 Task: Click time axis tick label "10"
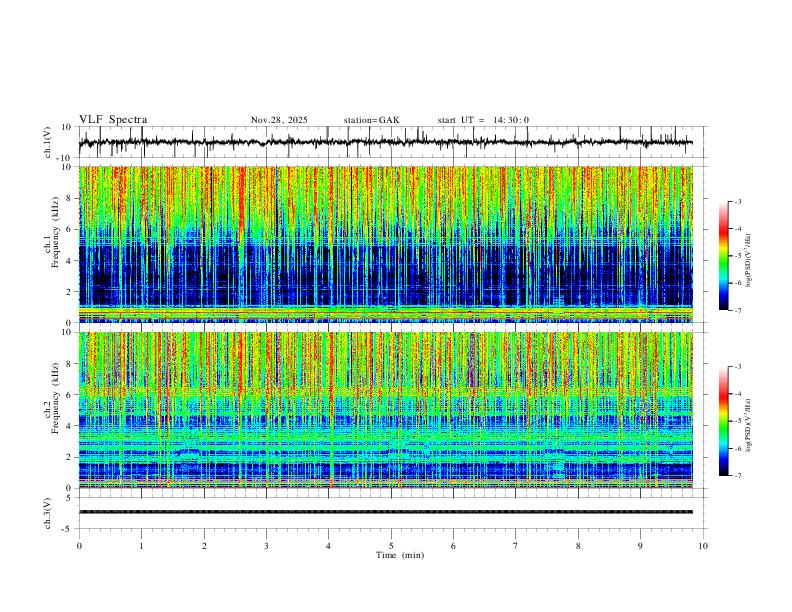[703, 546]
